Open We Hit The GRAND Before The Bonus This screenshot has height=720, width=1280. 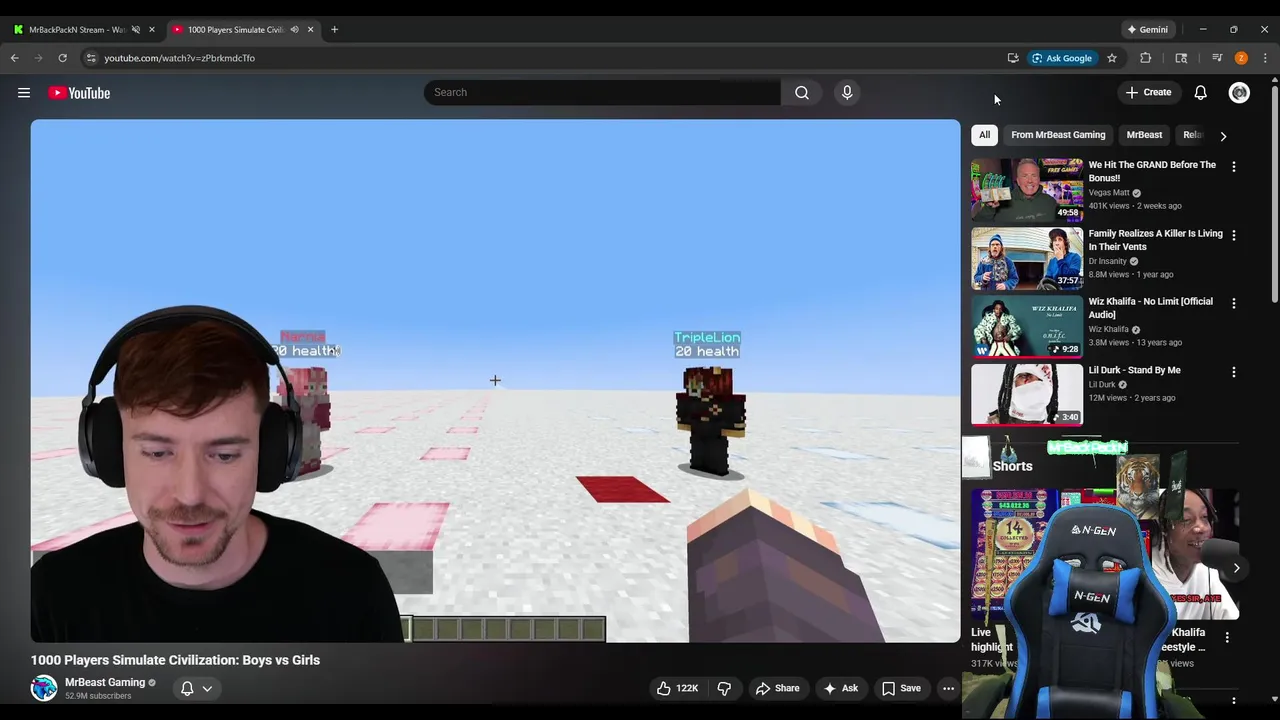click(1152, 171)
